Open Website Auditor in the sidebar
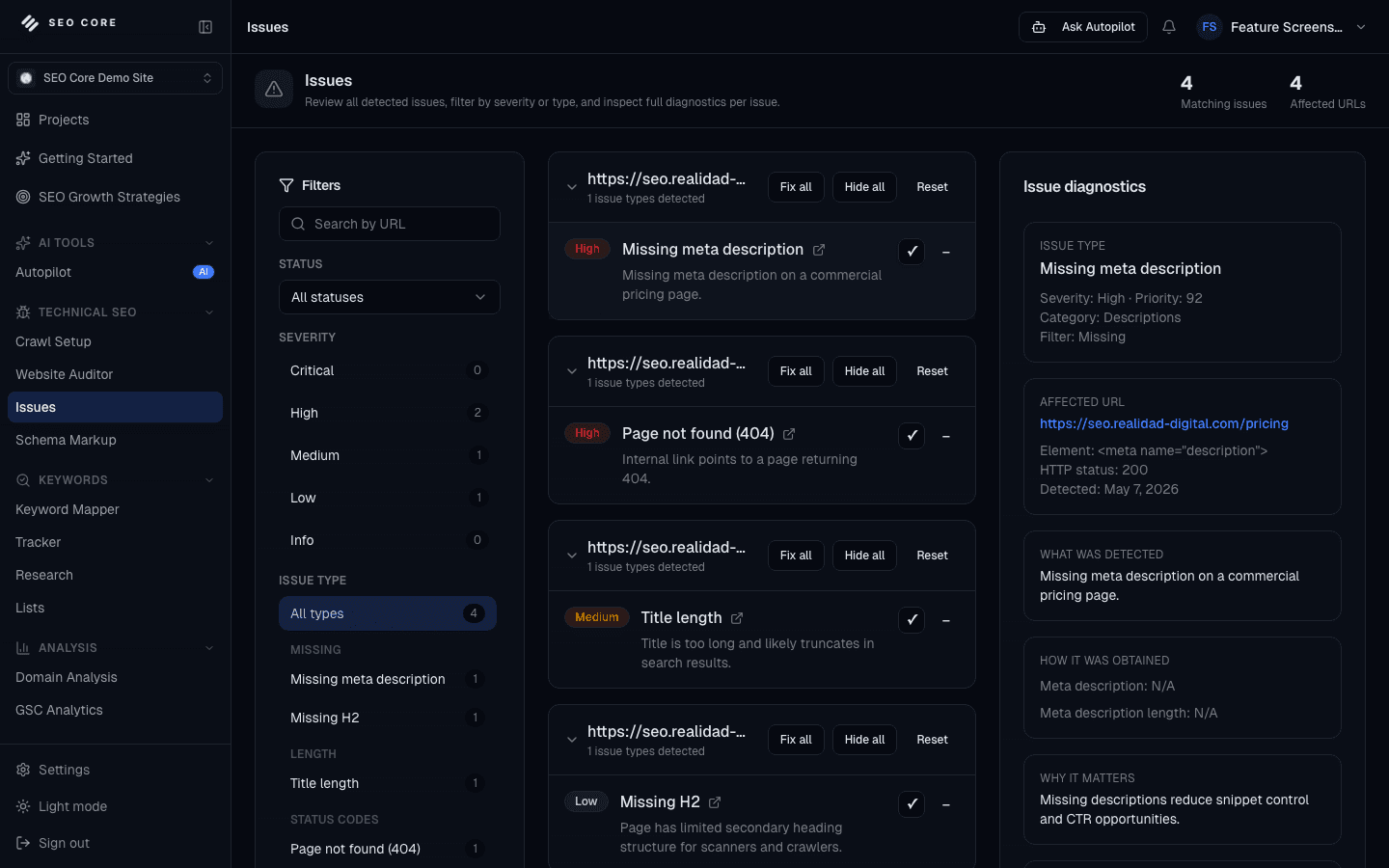The height and width of the screenshot is (868, 1389). click(x=115, y=374)
